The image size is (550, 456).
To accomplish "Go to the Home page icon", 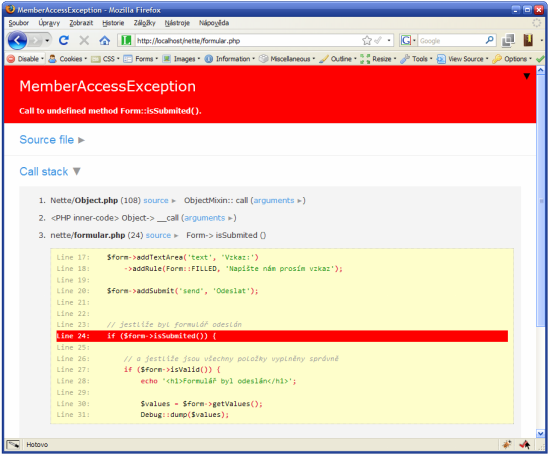I will [x=104, y=40].
